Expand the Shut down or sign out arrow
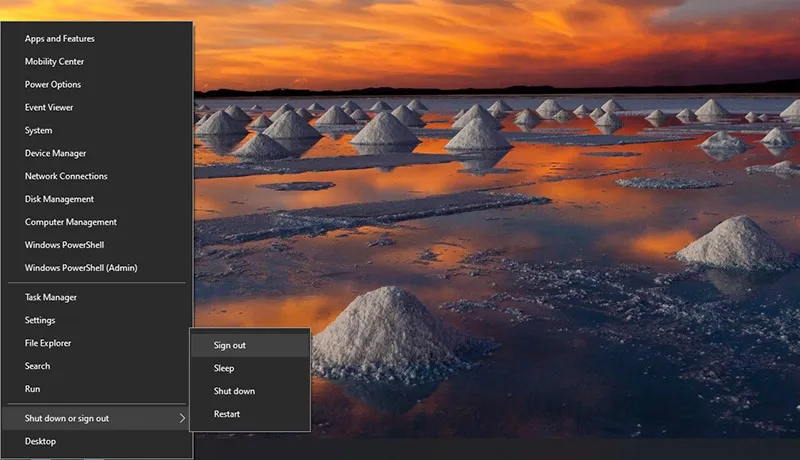 [x=182, y=419]
